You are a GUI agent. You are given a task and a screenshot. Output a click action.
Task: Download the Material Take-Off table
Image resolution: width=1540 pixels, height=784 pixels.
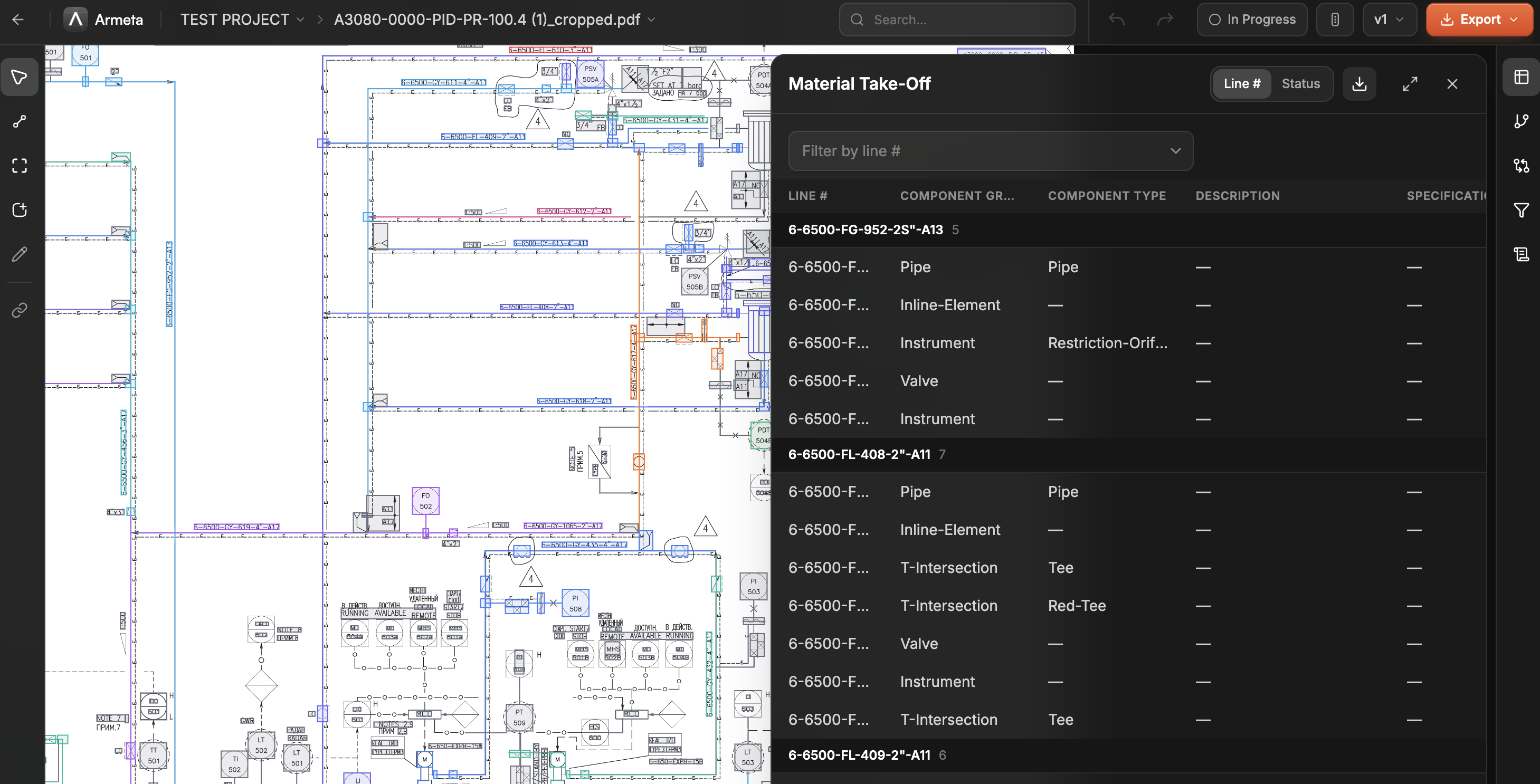point(1359,84)
